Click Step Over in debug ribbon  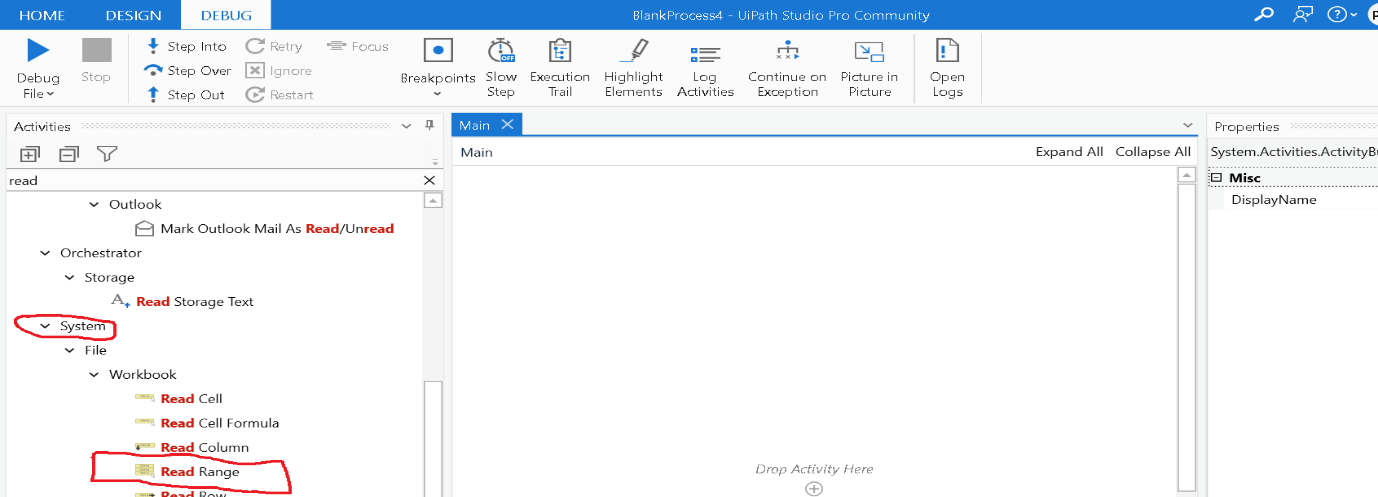point(187,70)
